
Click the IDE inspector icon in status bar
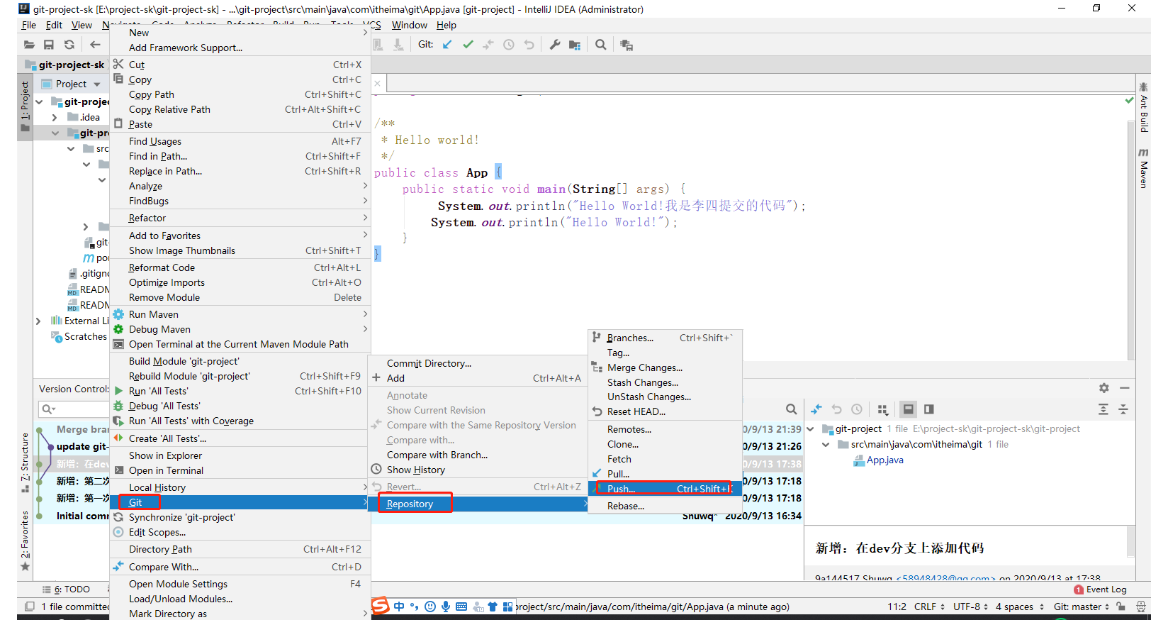[1140, 607]
